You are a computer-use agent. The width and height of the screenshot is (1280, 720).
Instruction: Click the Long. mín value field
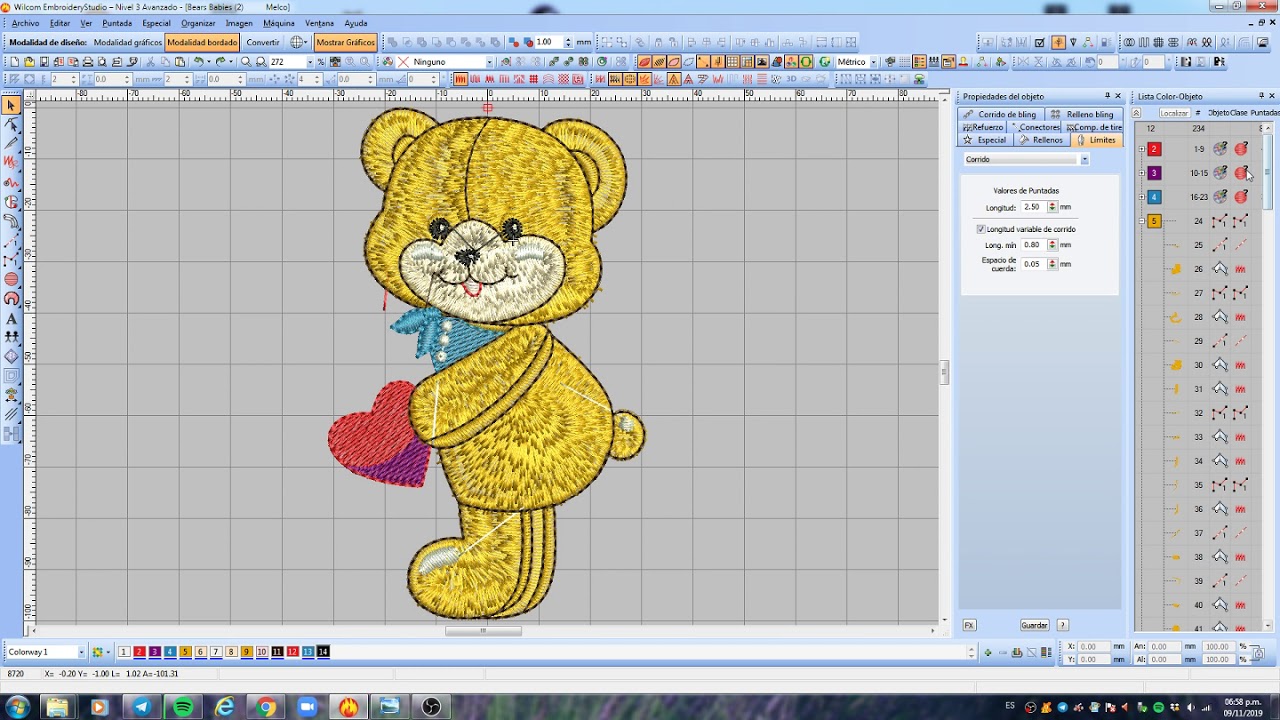click(1033, 244)
